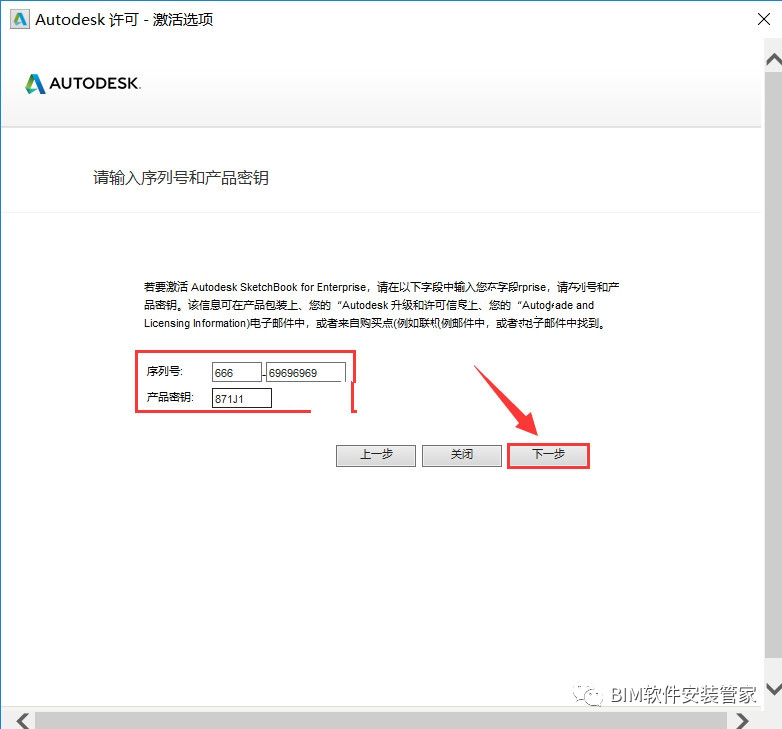This screenshot has height=729, width=782.
Task: Click the vertical scrollbar up arrow
Action: click(774, 60)
